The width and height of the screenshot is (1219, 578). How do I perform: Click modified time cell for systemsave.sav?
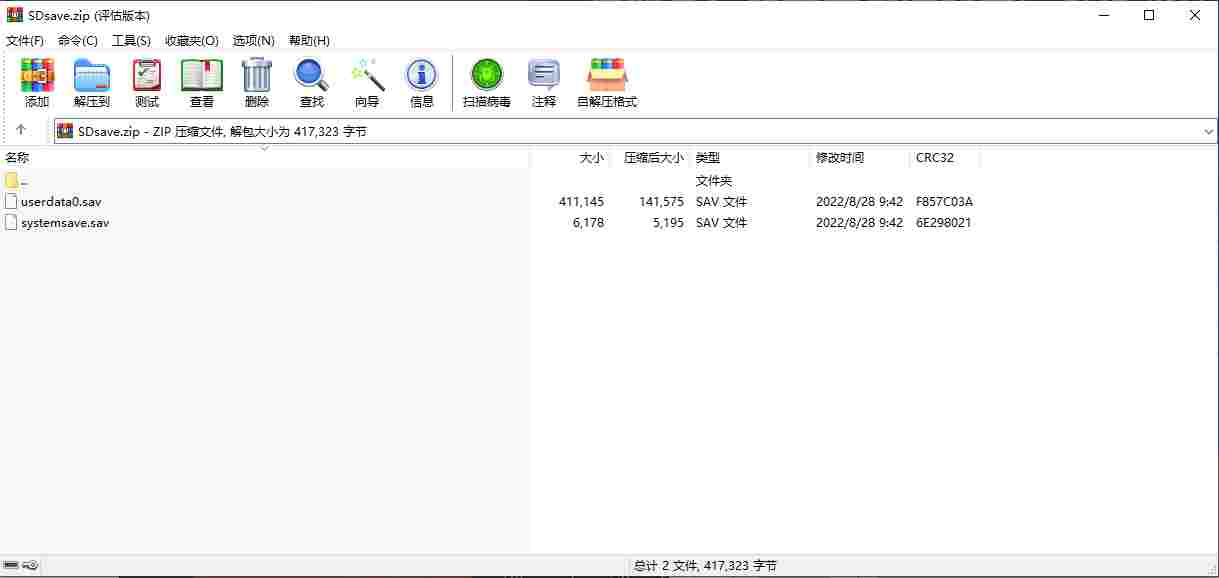pyautogui.click(x=859, y=223)
